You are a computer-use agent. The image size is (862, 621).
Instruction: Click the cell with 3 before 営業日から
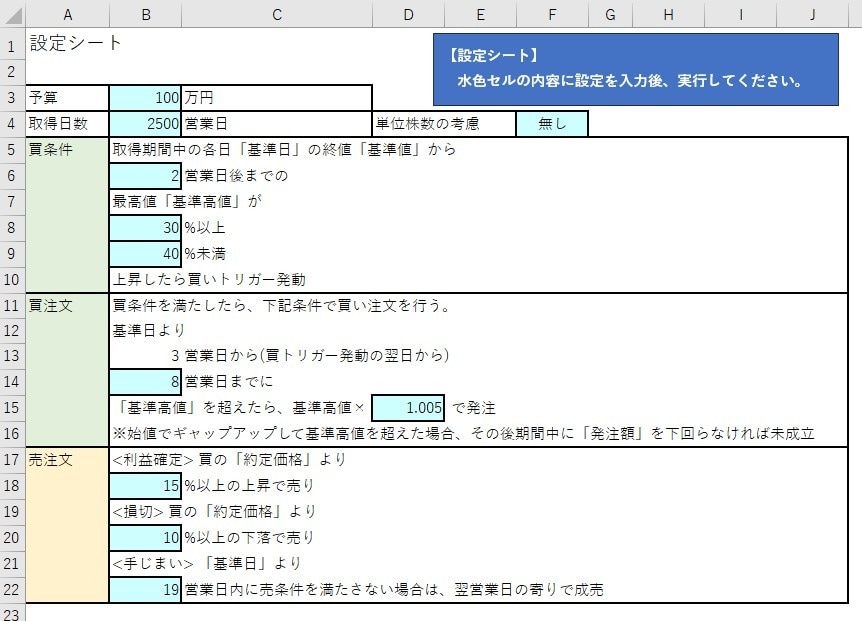point(146,356)
